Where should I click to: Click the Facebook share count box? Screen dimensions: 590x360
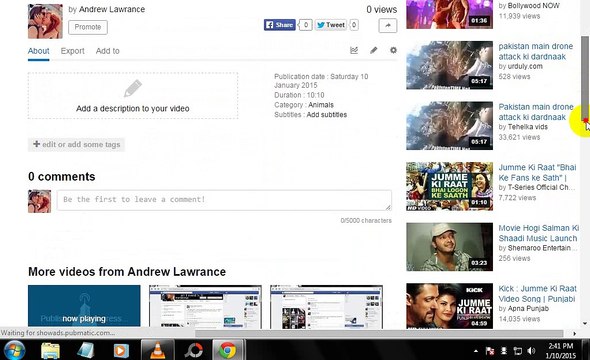click(x=306, y=25)
